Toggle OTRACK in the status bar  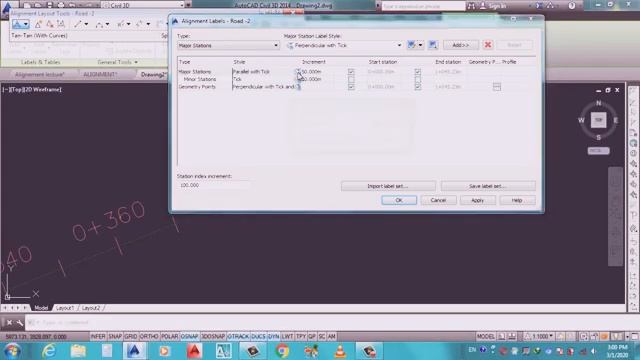238,336
